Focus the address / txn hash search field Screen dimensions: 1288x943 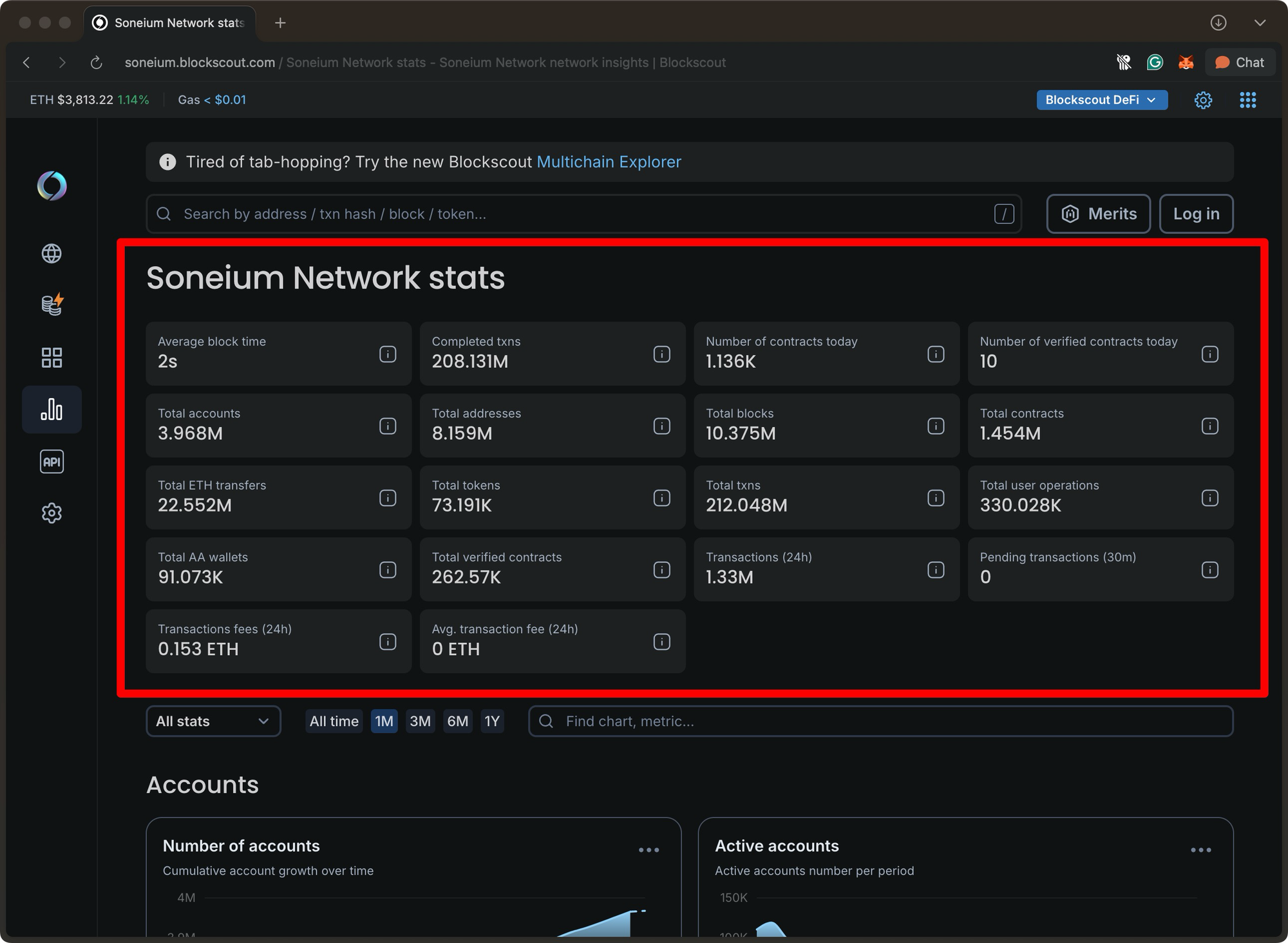583,214
